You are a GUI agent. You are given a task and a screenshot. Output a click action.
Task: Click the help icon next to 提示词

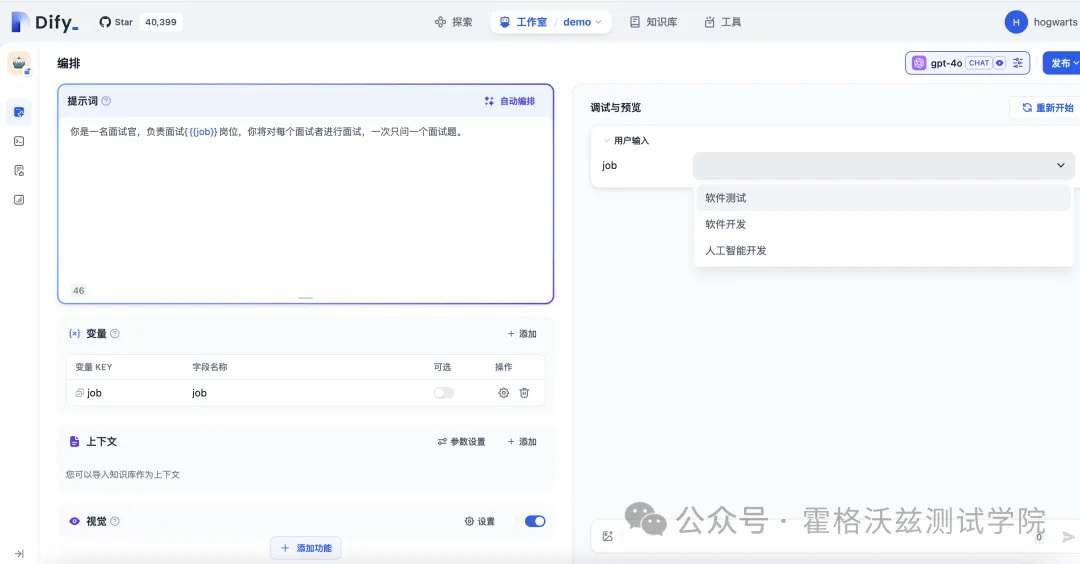[106, 101]
